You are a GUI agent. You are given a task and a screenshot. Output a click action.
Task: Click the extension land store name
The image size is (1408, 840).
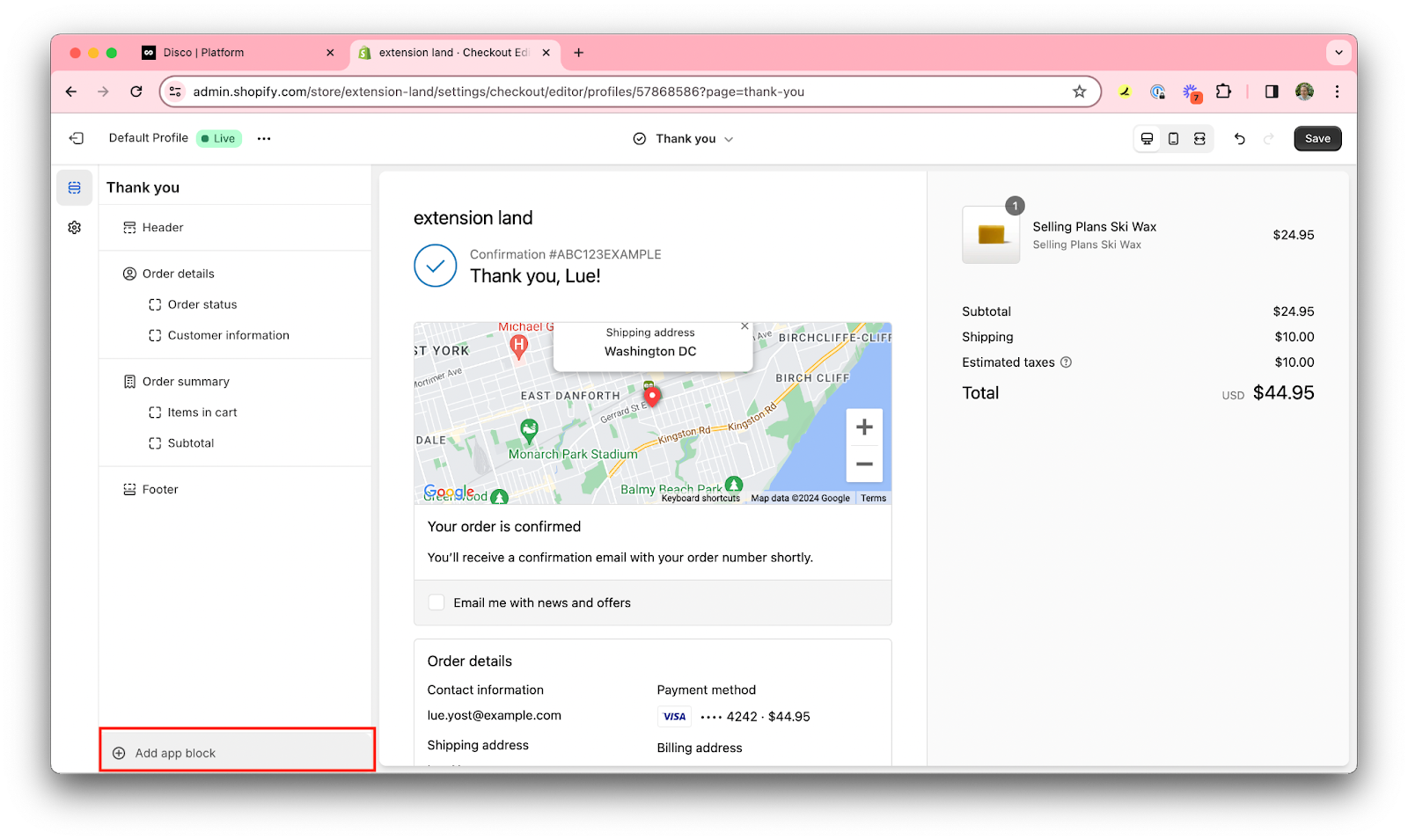pyautogui.click(x=473, y=218)
